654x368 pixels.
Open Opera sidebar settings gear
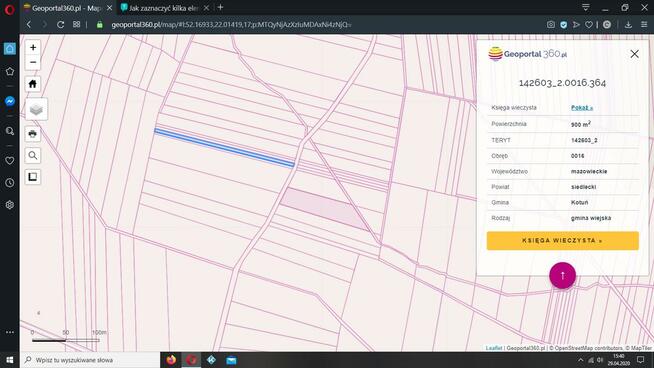10,205
